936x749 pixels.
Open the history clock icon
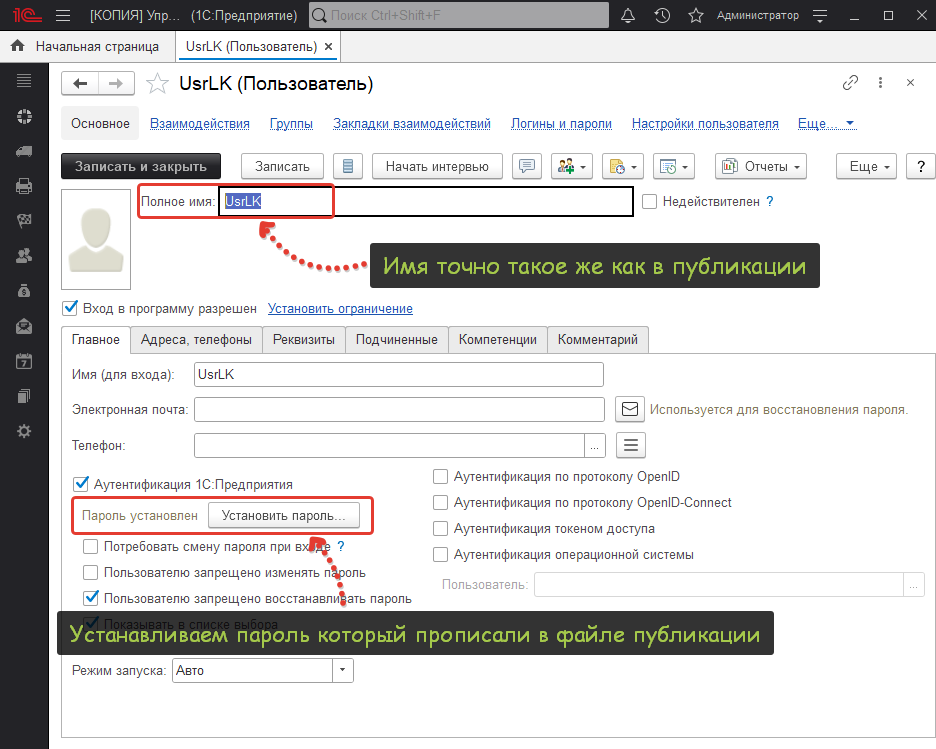[662, 16]
